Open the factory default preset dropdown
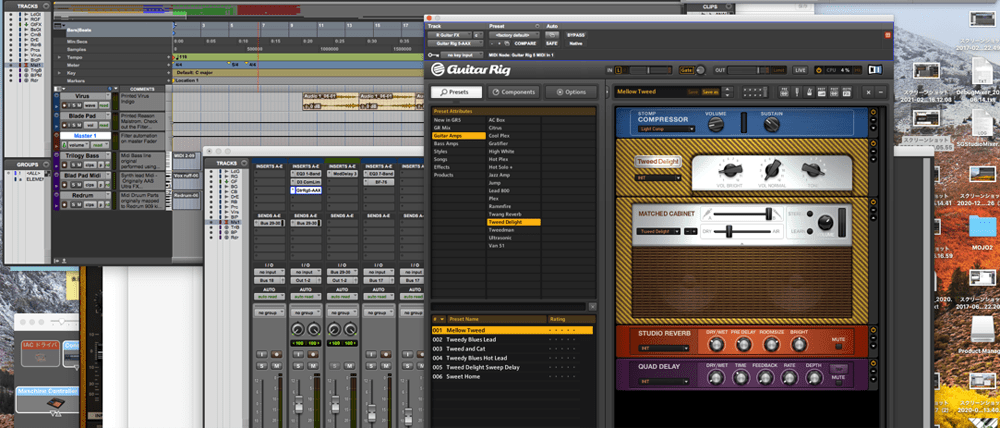The height and width of the screenshot is (428, 1000). (x=515, y=35)
